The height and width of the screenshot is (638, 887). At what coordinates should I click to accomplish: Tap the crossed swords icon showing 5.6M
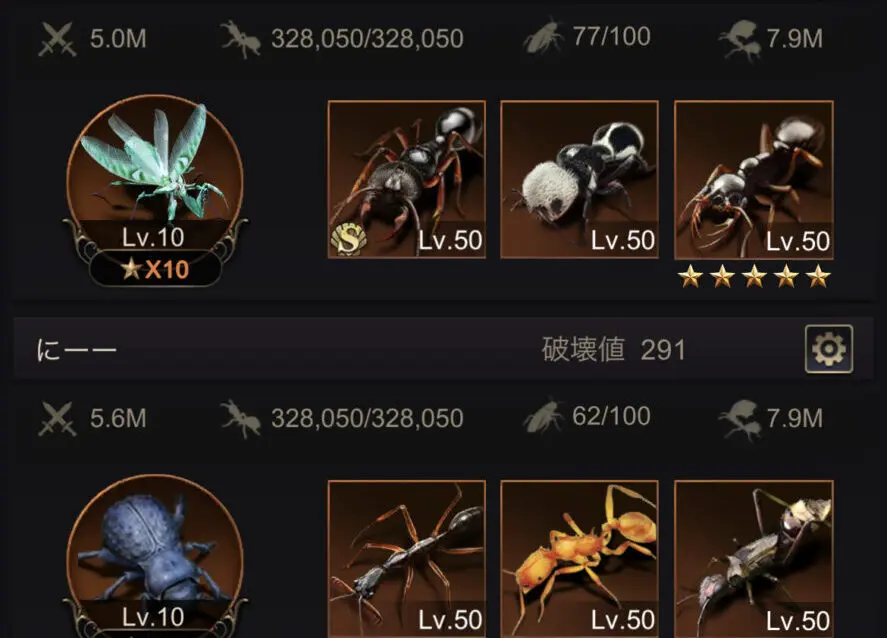[57, 419]
